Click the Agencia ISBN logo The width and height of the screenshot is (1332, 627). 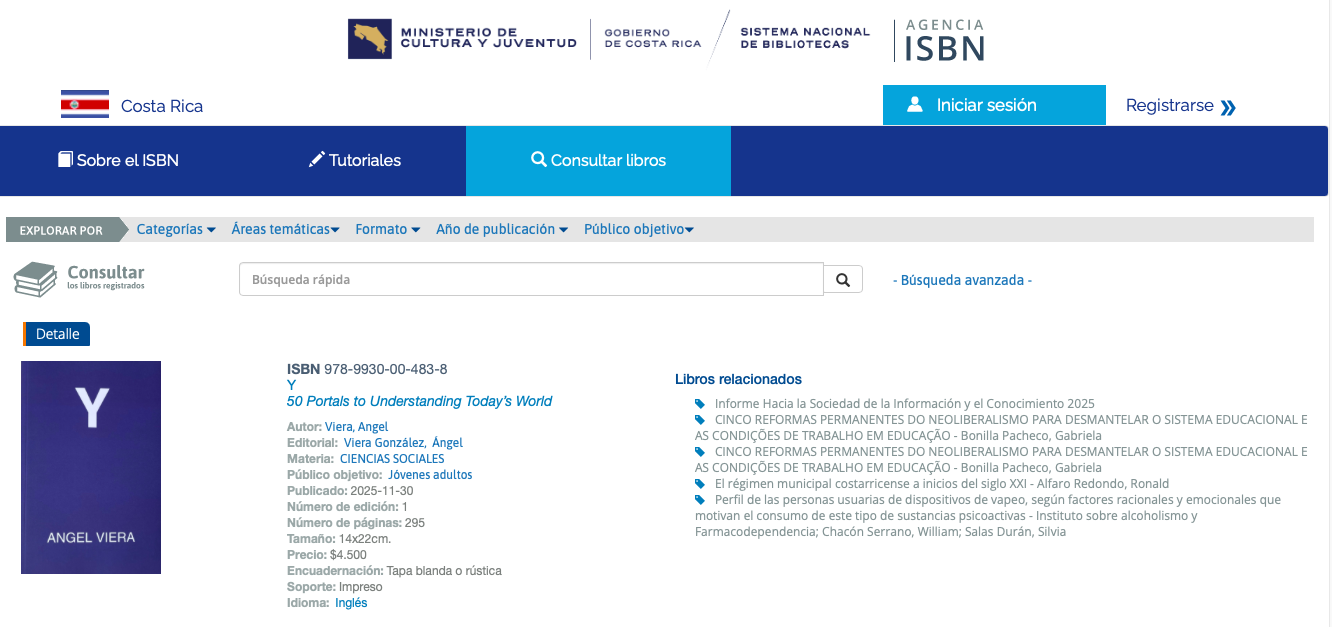point(944,40)
